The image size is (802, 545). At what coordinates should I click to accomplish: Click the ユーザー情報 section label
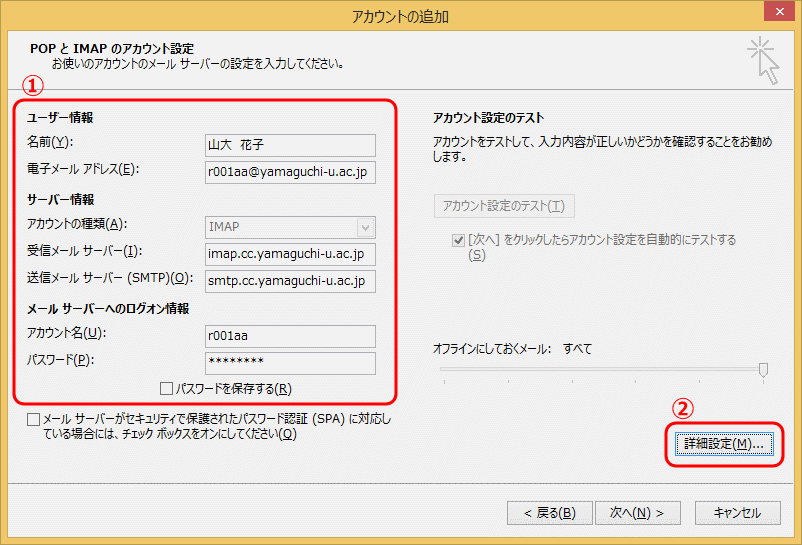(x=60, y=118)
